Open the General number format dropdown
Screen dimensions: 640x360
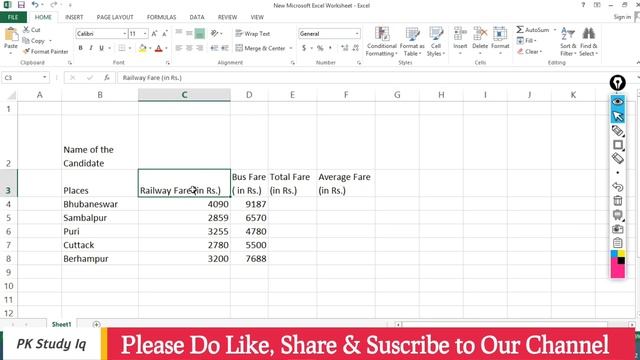click(357, 33)
